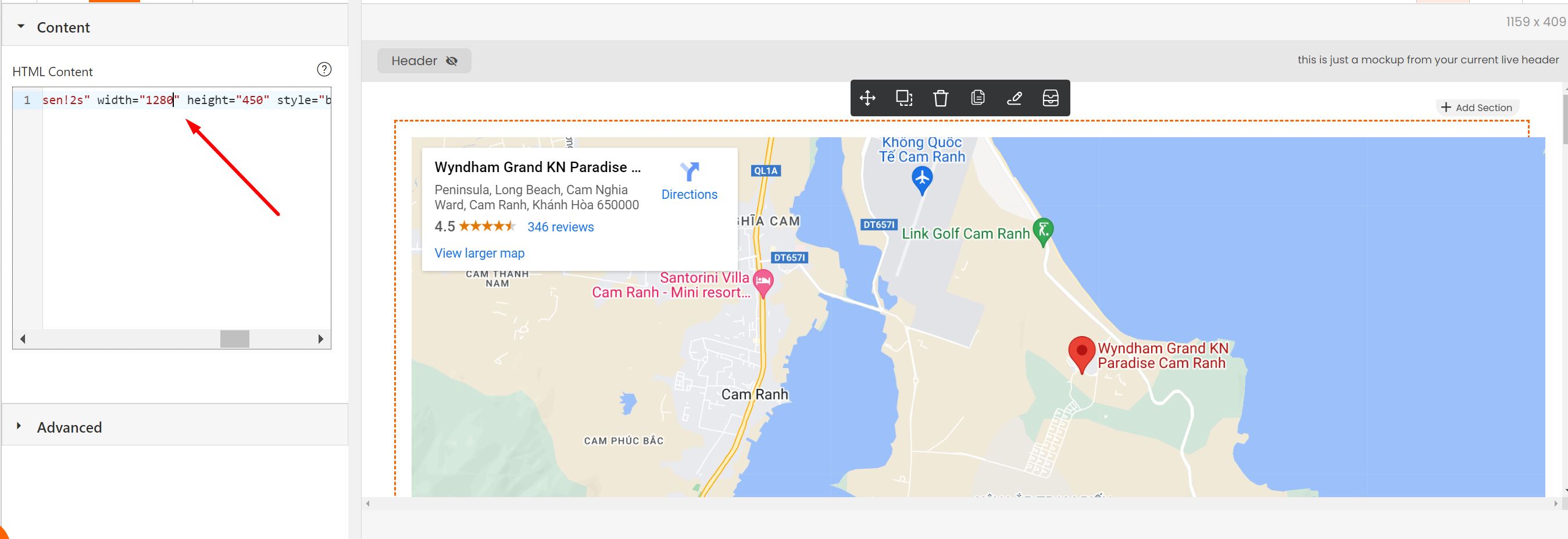Click the edit pencil icon in toolbar
This screenshot has width=1568, height=539.
1014,98
